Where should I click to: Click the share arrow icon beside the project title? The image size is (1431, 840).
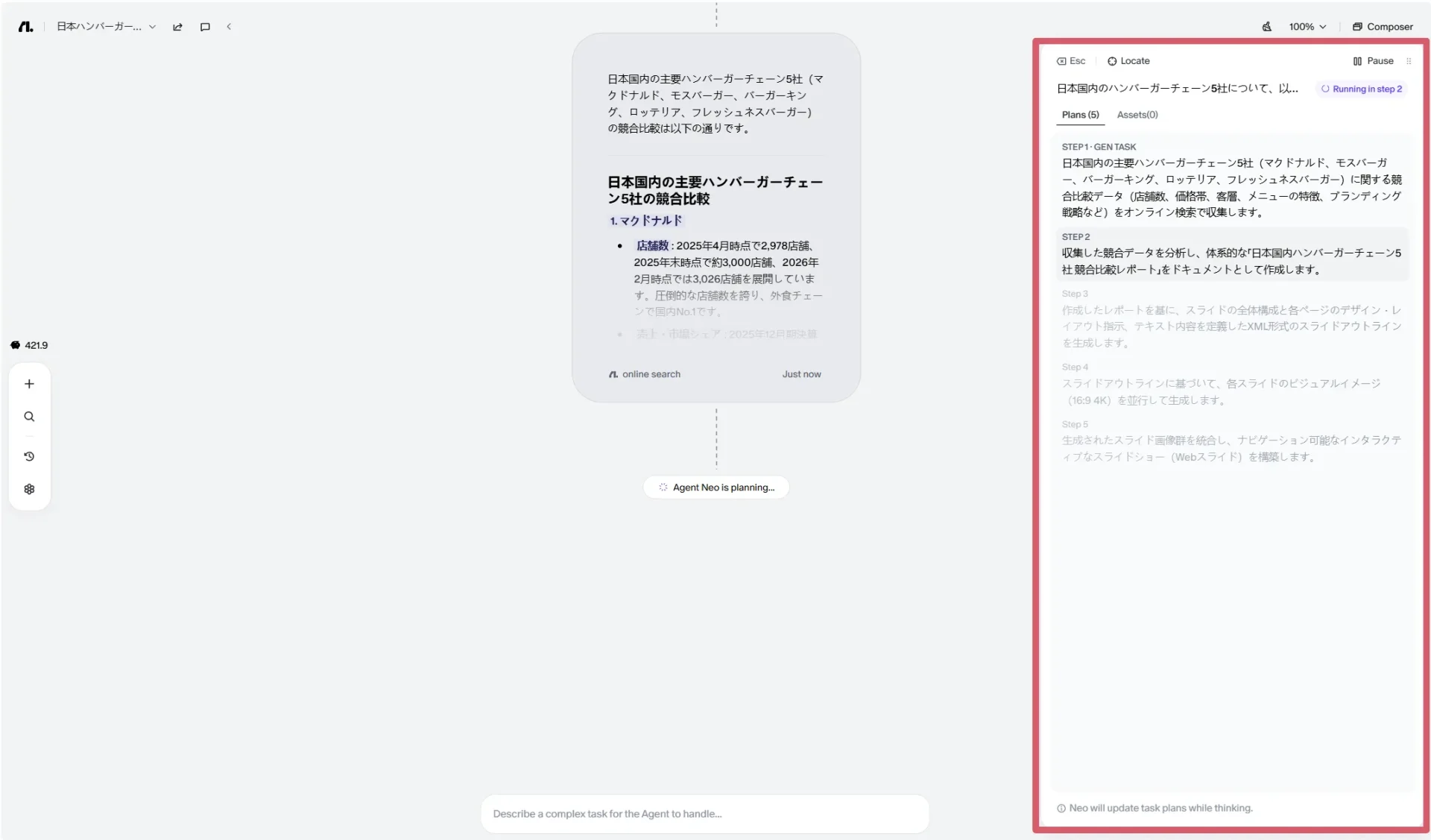pos(177,27)
